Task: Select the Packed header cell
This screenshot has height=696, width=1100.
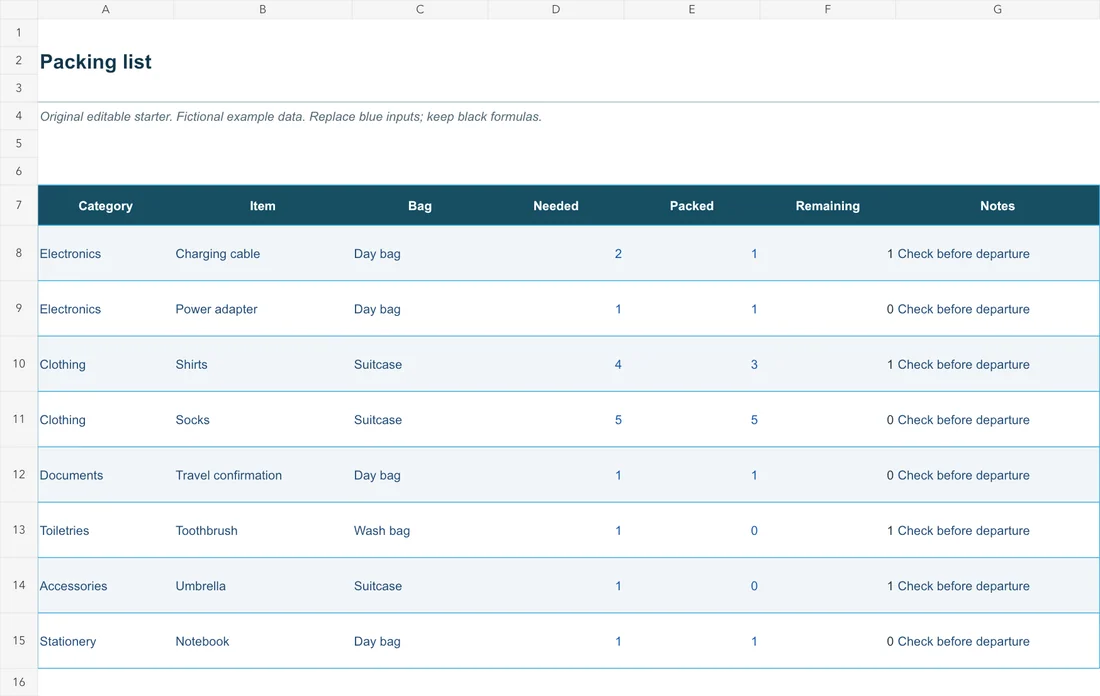Action: point(692,206)
